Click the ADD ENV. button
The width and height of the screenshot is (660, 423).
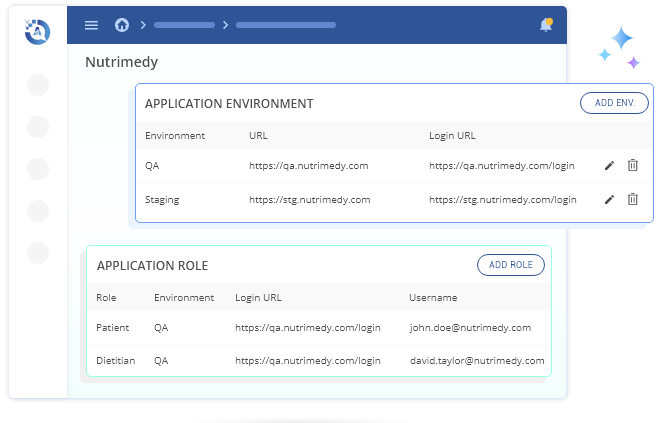click(614, 103)
